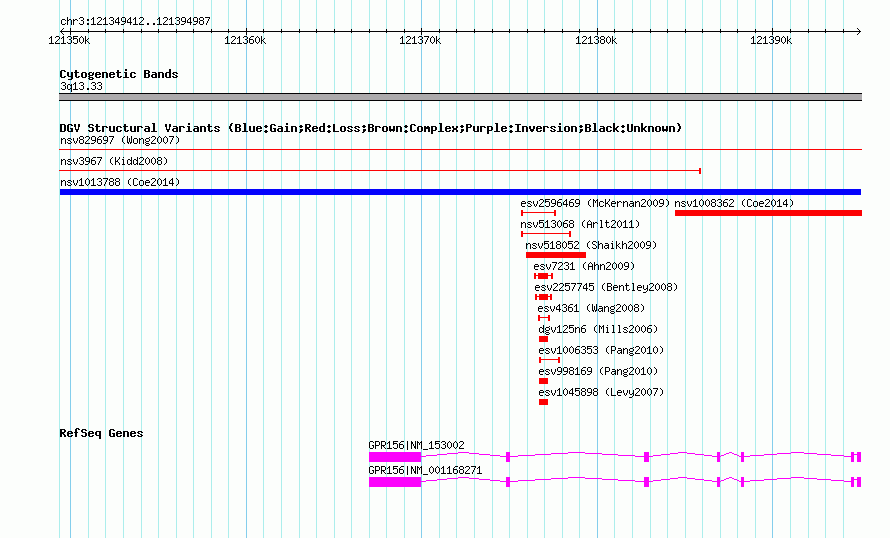Open esv7231 (Ahn2009) label
Viewport: 890px width, 538px height.
click(x=584, y=266)
